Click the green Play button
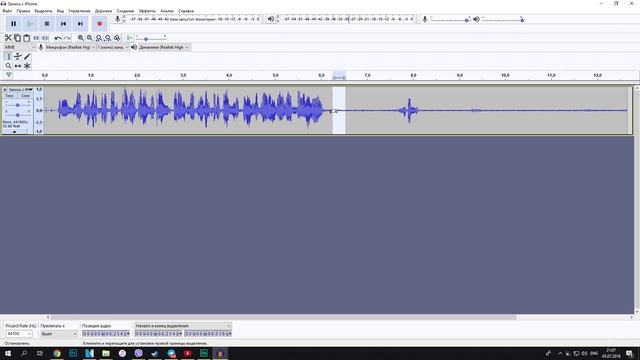This screenshot has height=360, width=640. click(30, 24)
